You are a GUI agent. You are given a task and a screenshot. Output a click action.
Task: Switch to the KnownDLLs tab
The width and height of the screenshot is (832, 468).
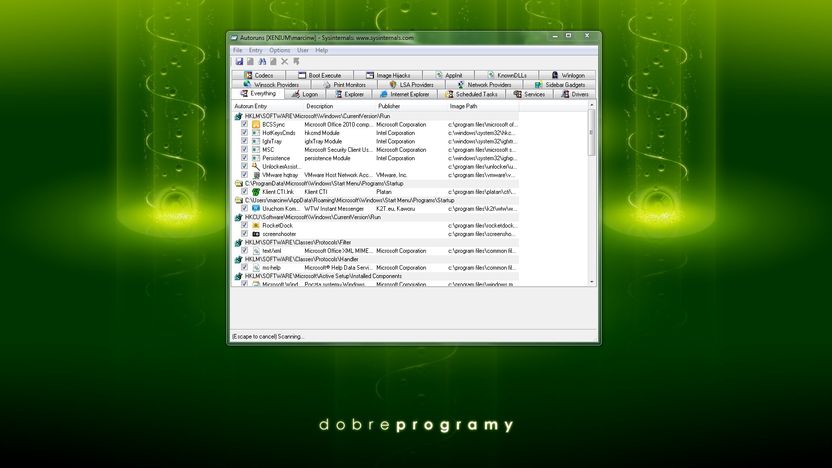coord(507,75)
